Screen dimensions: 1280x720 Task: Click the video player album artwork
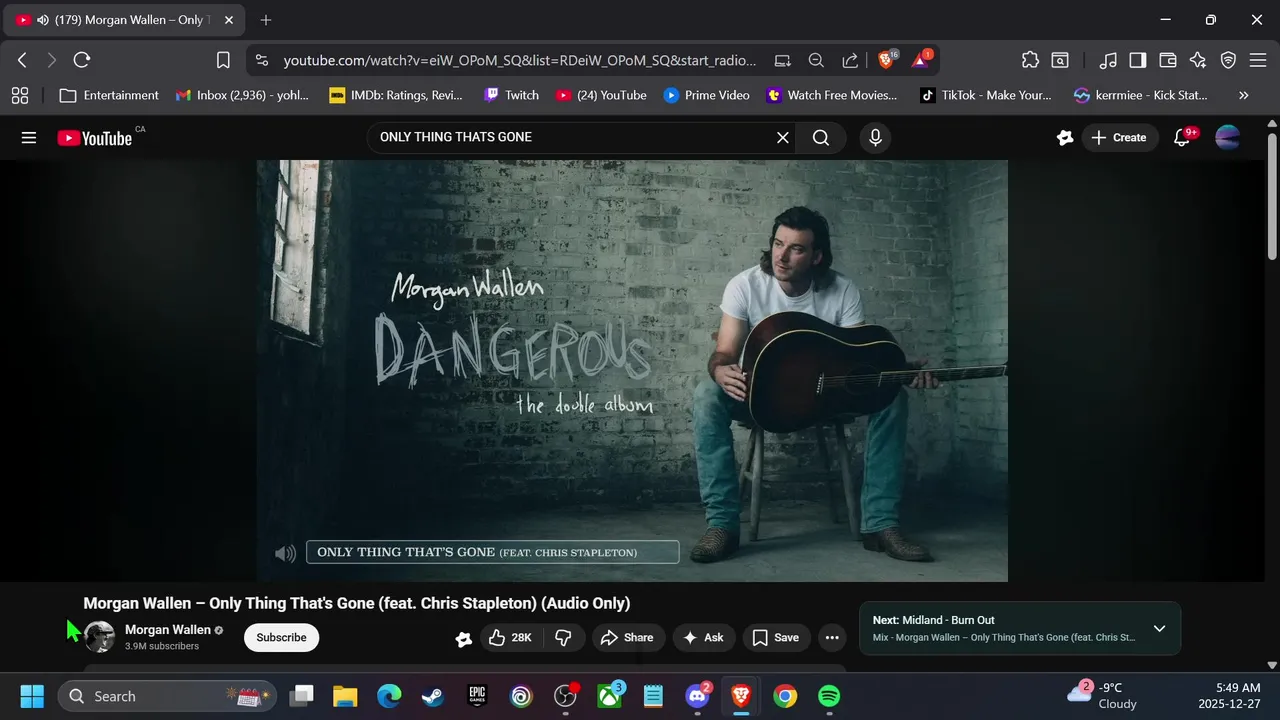point(632,370)
